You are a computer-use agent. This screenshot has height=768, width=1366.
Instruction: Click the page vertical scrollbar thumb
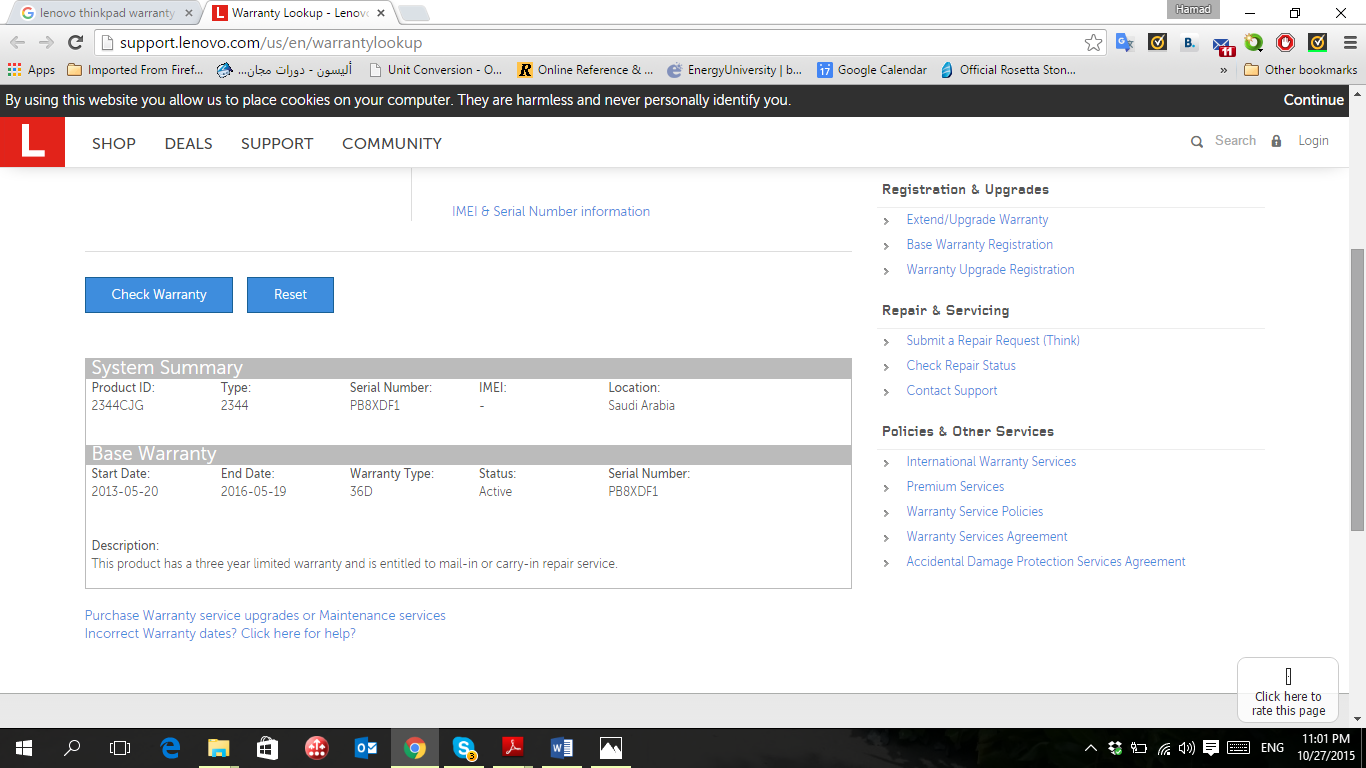[1357, 390]
